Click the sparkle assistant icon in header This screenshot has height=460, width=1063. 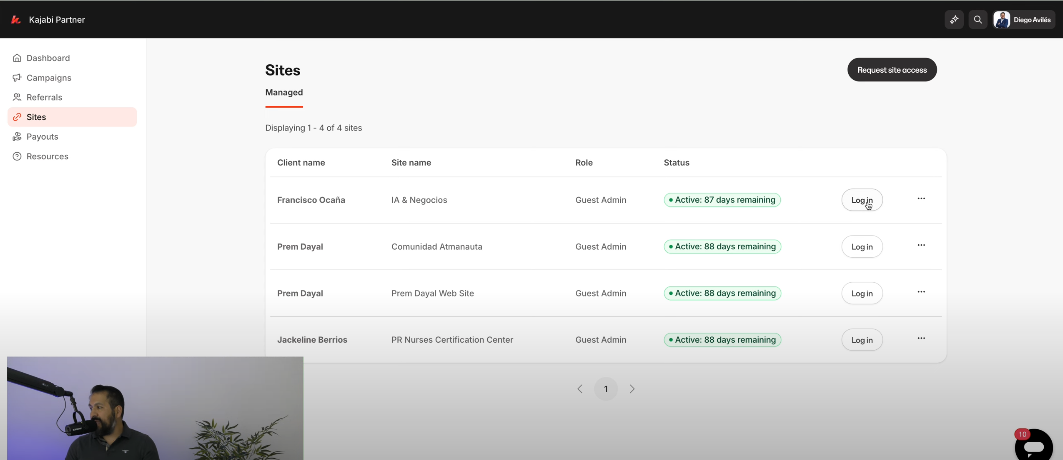954,19
